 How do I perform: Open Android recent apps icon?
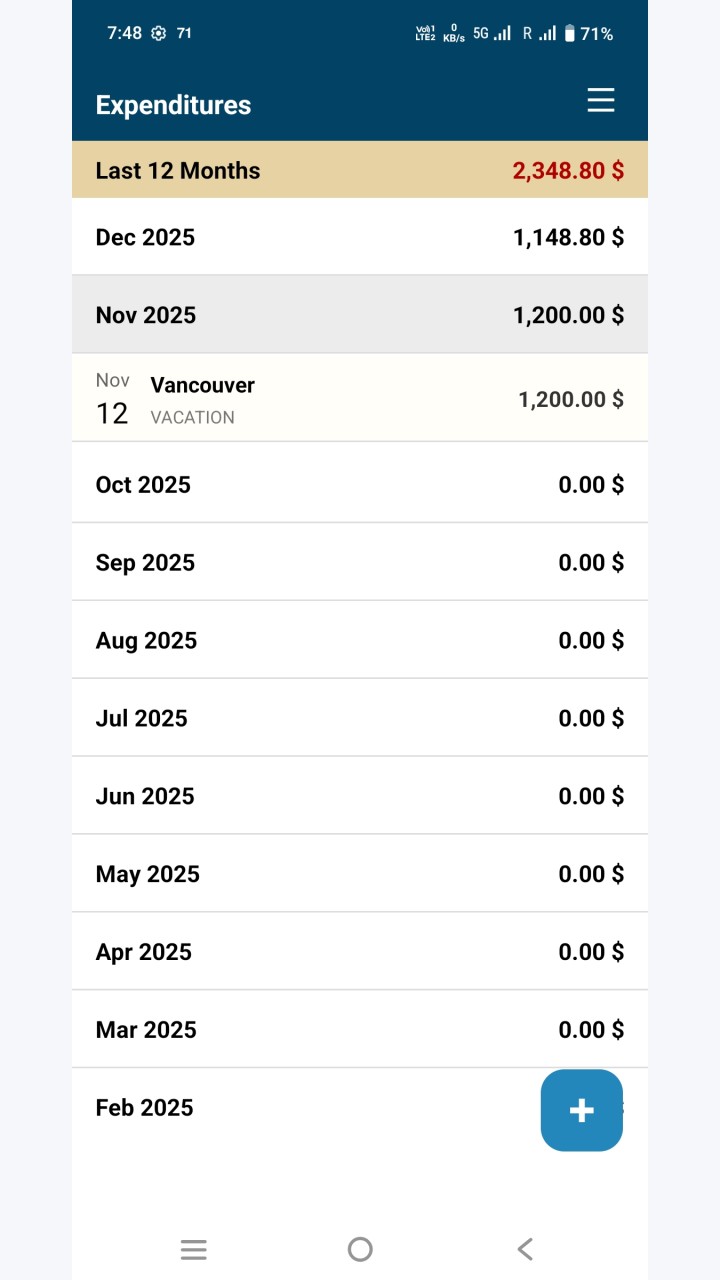coord(194,1248)
